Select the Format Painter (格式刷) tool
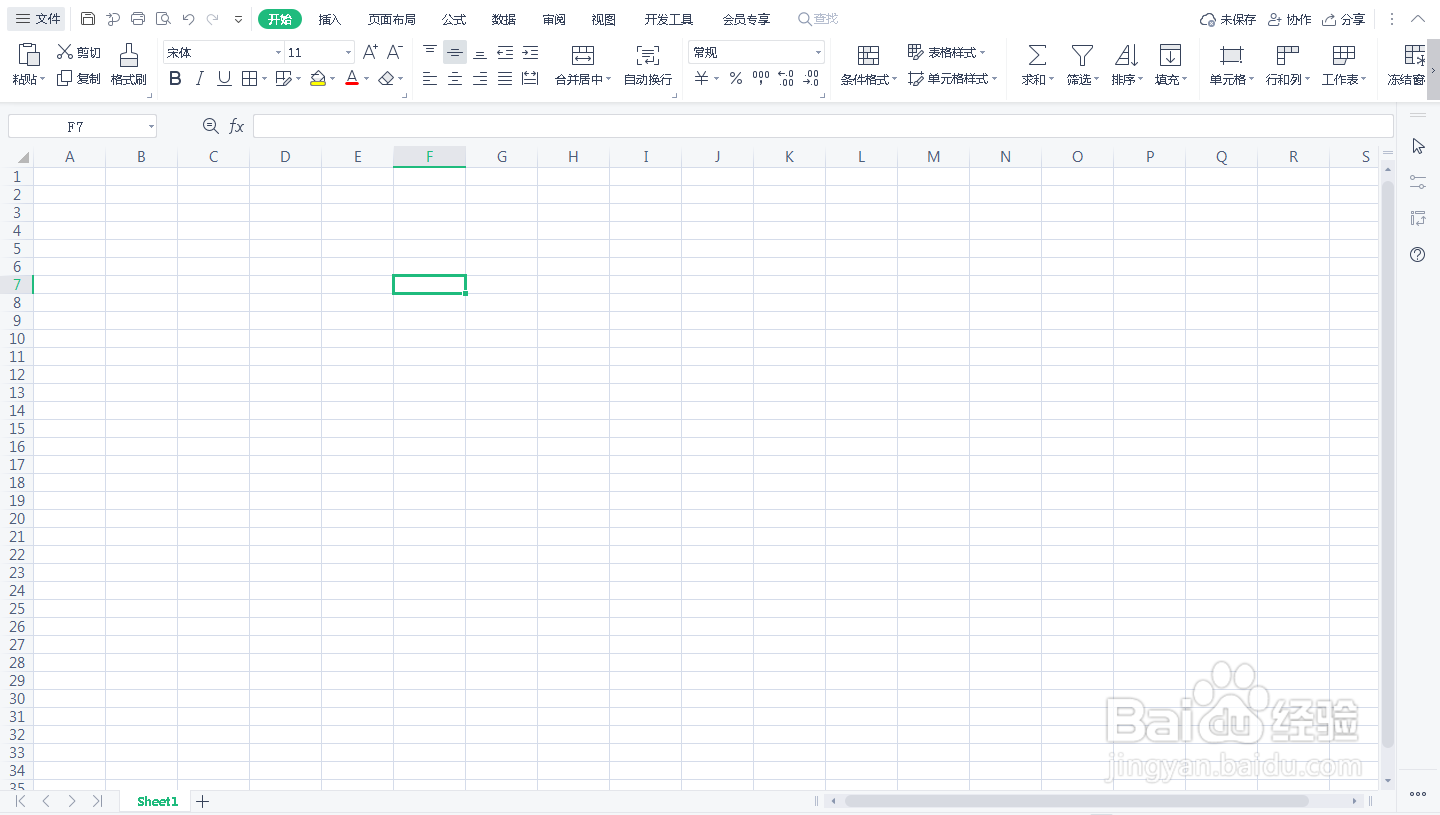This screenshot has width=1440, height=815. (x=128, y=64)
